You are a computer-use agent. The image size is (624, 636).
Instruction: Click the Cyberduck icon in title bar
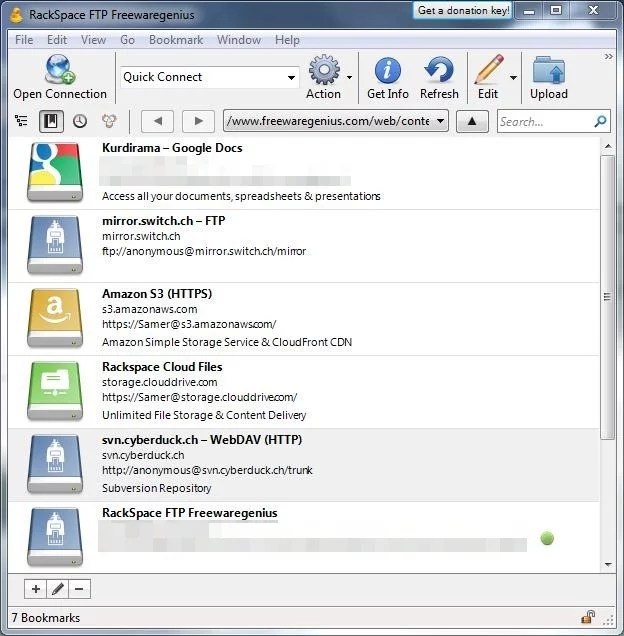17,15
